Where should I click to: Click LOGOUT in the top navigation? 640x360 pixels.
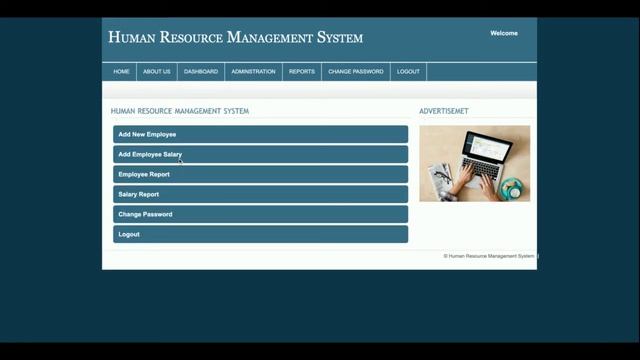408,71
